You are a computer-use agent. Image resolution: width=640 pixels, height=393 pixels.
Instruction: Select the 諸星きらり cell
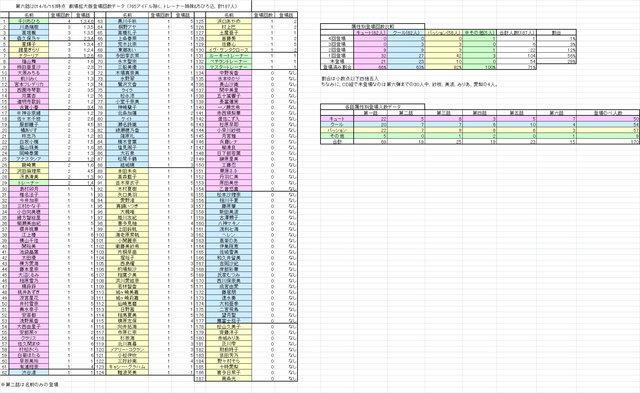click(29, 49)
